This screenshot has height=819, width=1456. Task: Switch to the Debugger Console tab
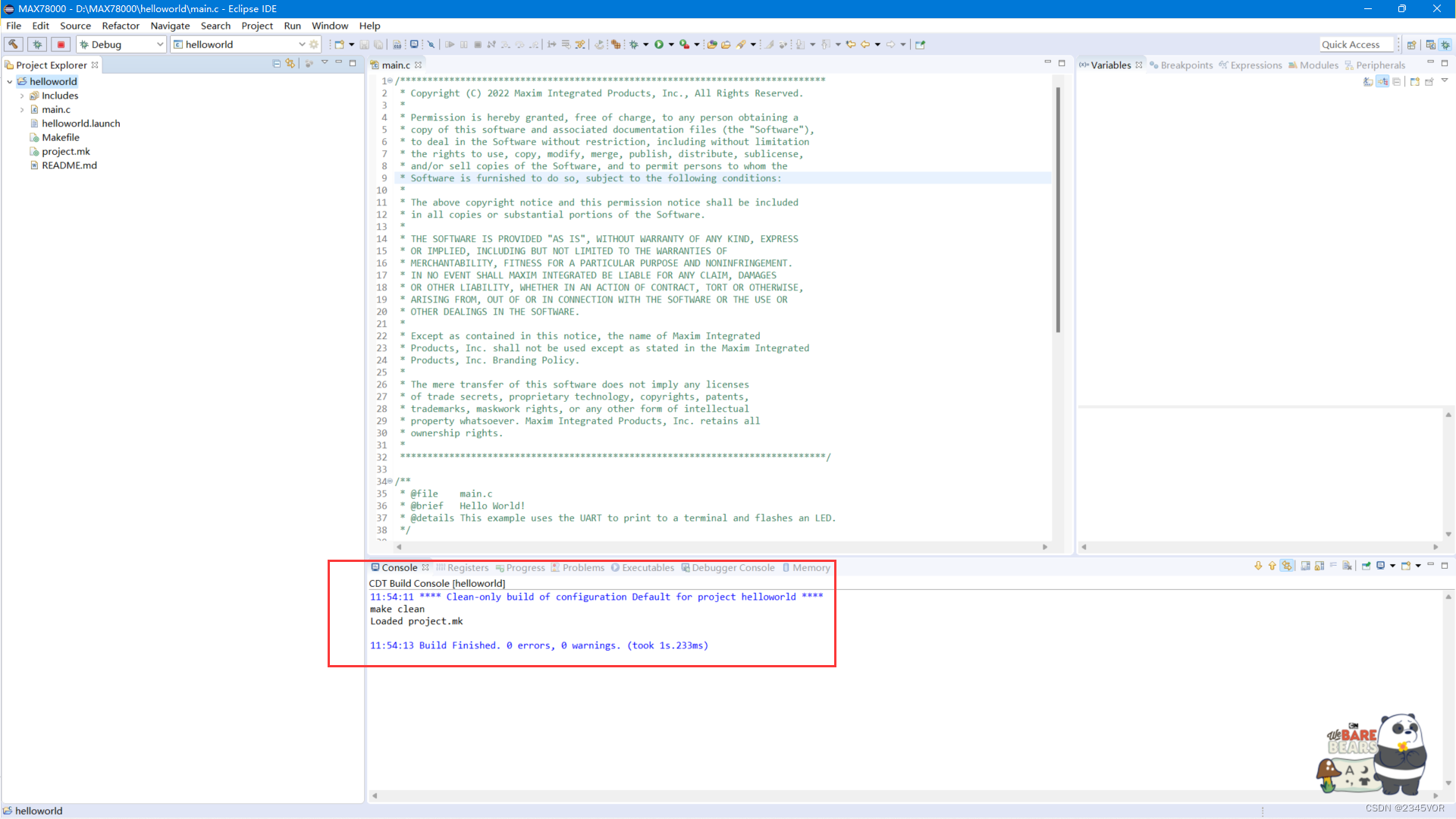[x=728, y=568]
